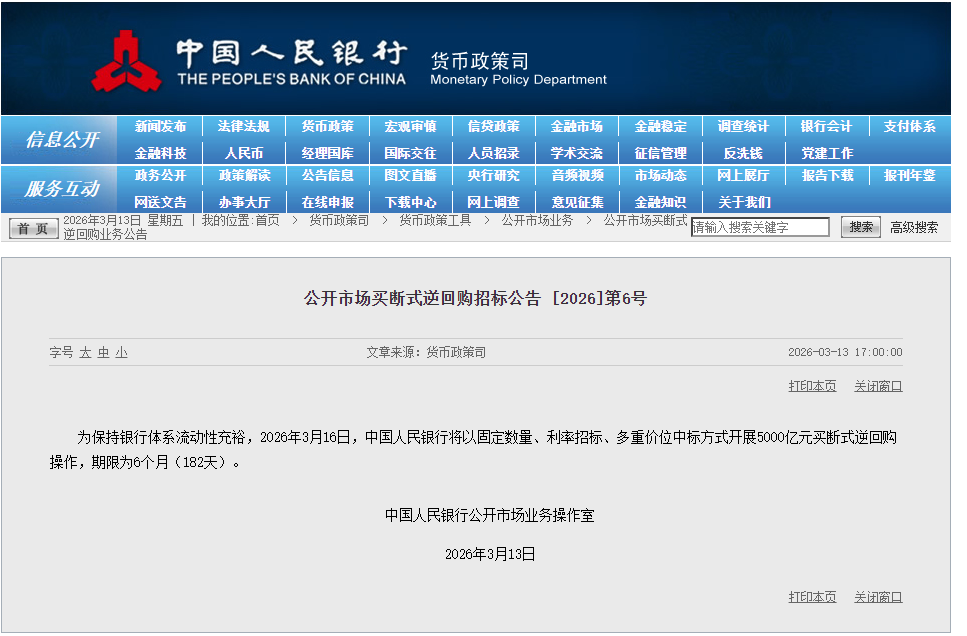Screen dimensions: 967x636
Task: Set font size to medium (中)
Action: pos(103,352)
